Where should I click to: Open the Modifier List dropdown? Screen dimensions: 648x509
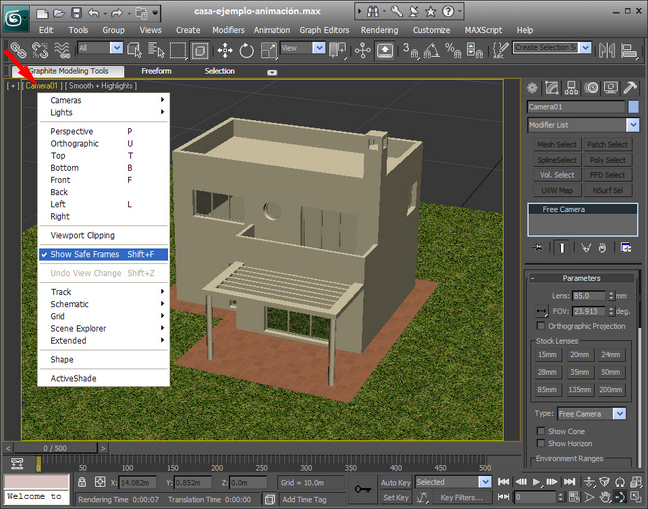[633, 125]
